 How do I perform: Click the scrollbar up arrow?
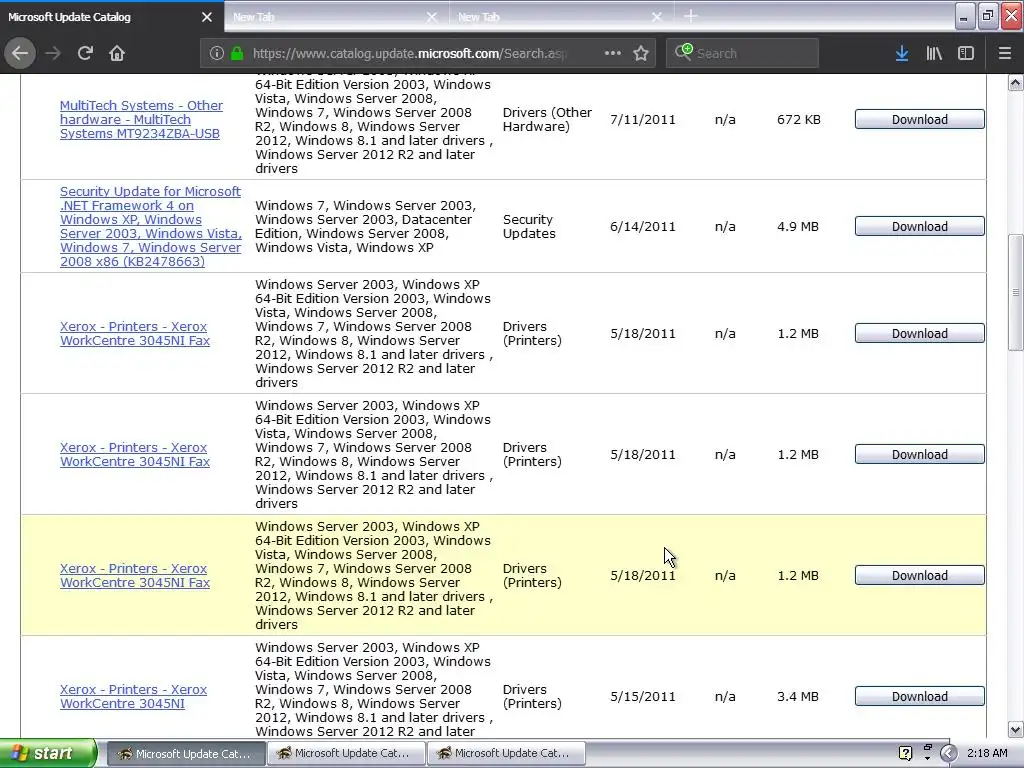pos(1016,82)
